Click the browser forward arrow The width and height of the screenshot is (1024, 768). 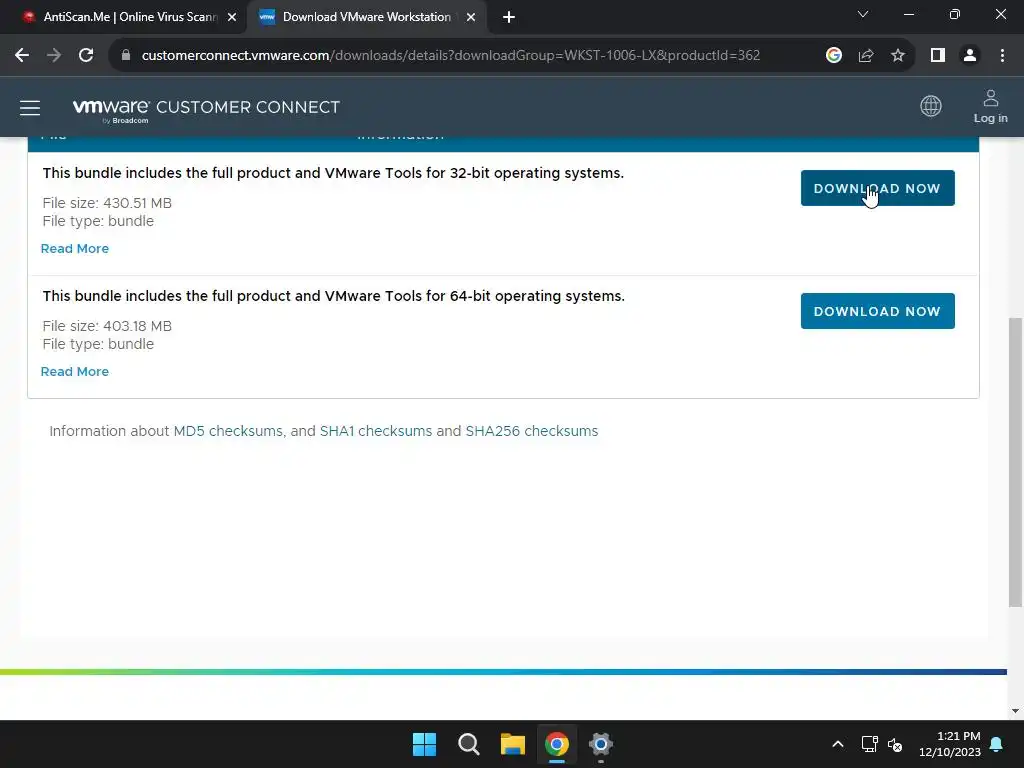[54, 56]
